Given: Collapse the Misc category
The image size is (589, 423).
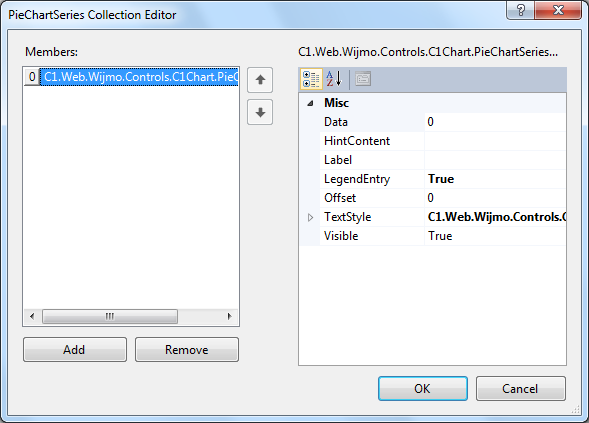Looking at the screenshot, I should point(310,103).
